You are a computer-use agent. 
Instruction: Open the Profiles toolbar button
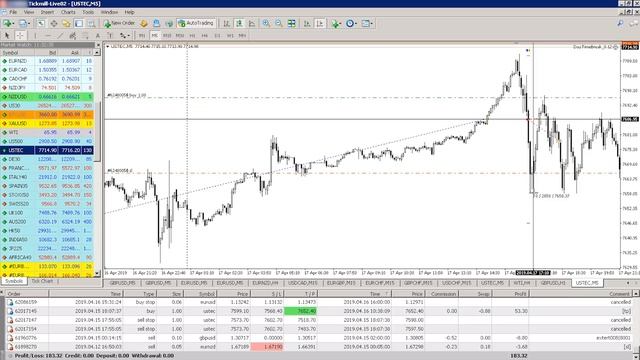tap(24, 24)
